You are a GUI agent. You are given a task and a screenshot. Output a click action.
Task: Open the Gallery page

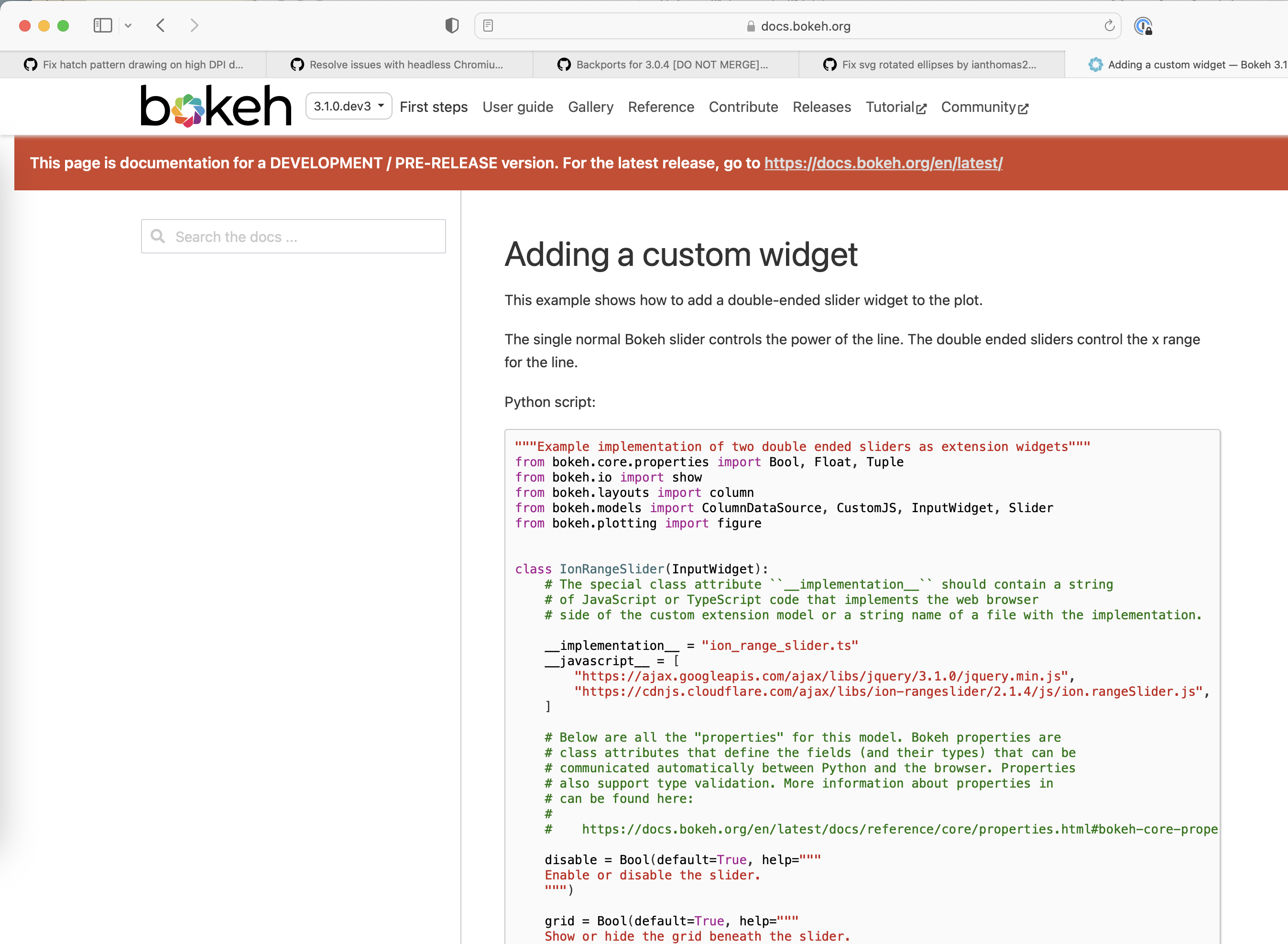[x=590, y=107]
